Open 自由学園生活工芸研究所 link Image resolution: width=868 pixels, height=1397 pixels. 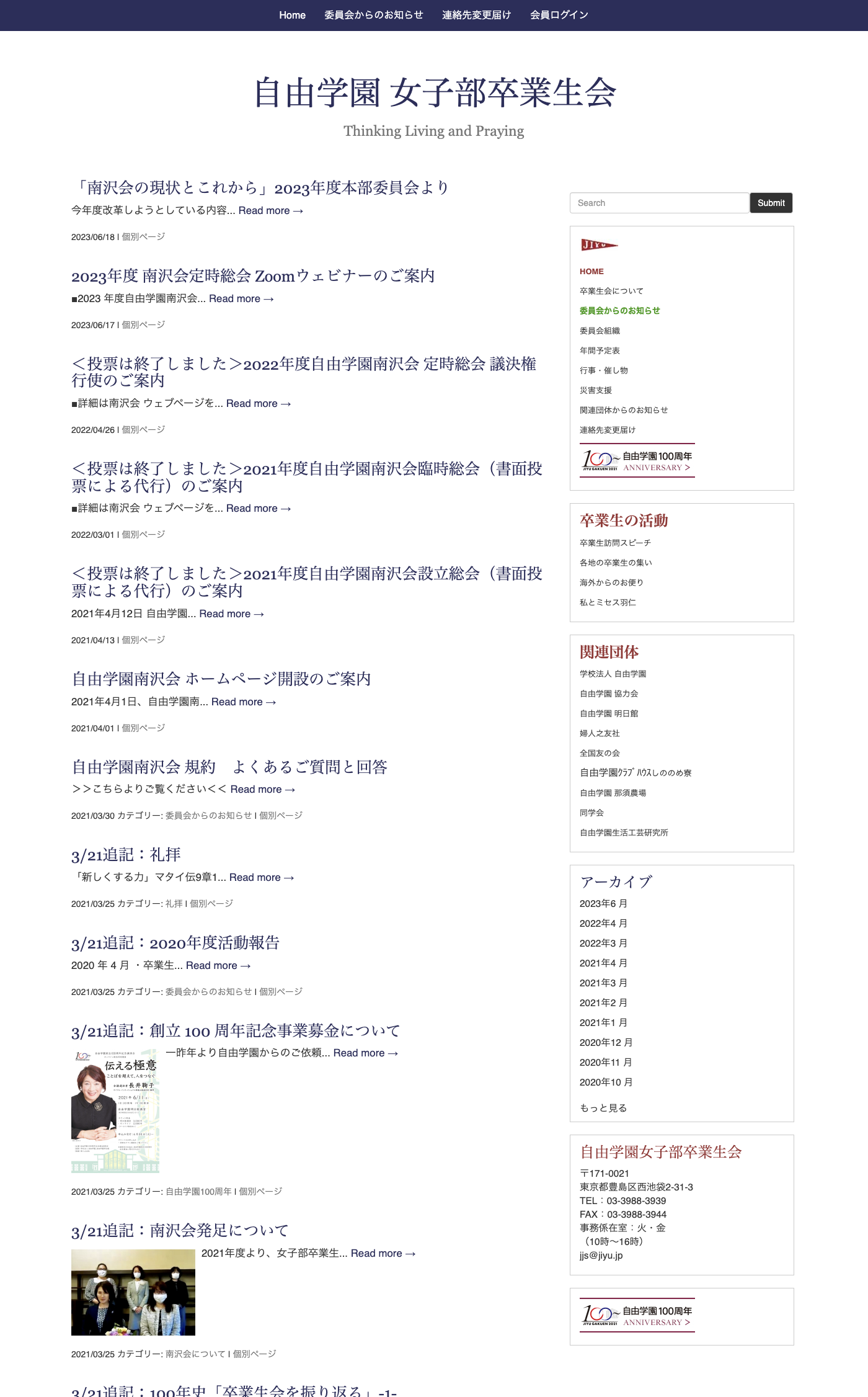click(x=624, y=832)
